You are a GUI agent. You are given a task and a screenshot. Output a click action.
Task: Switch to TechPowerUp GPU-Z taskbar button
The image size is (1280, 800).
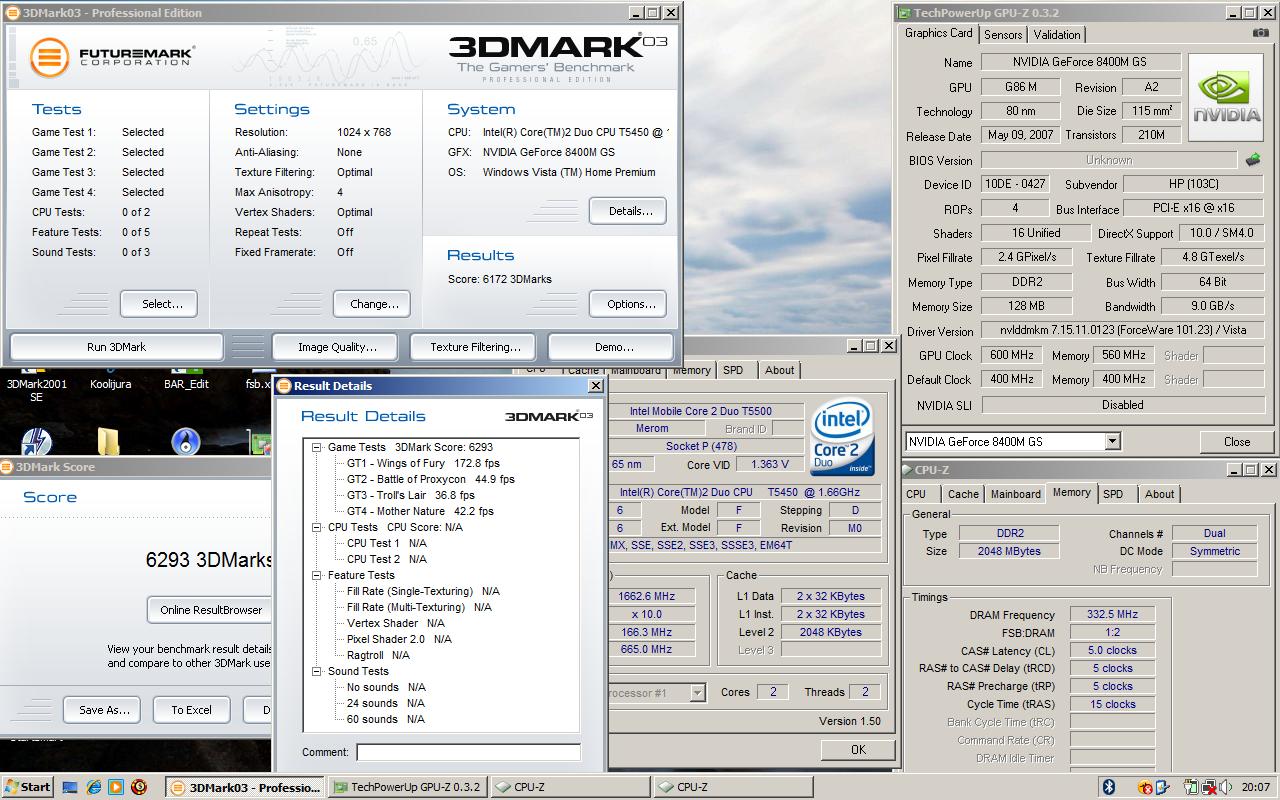pos(408,787)
